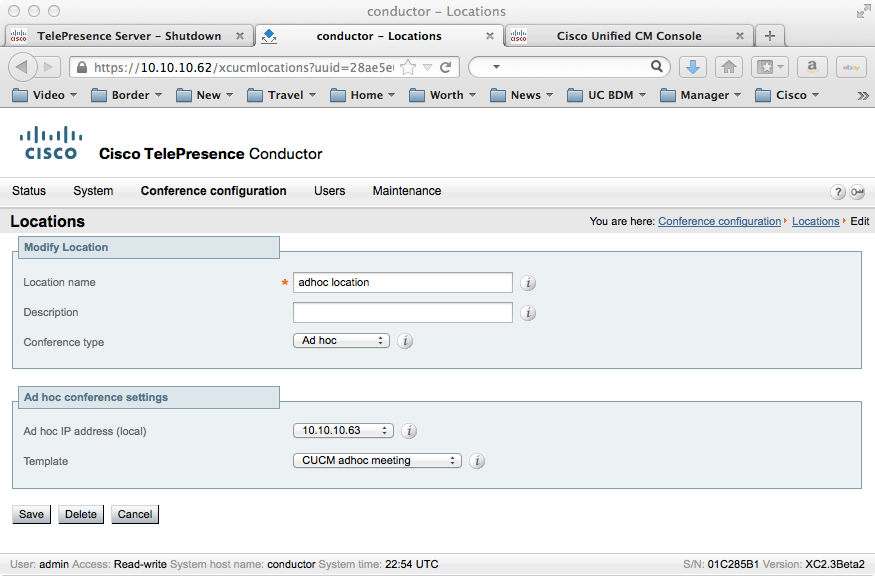Click the eBay toolbar icon
This screenshot has width=875, height=576.
click(x=851, y=68)
